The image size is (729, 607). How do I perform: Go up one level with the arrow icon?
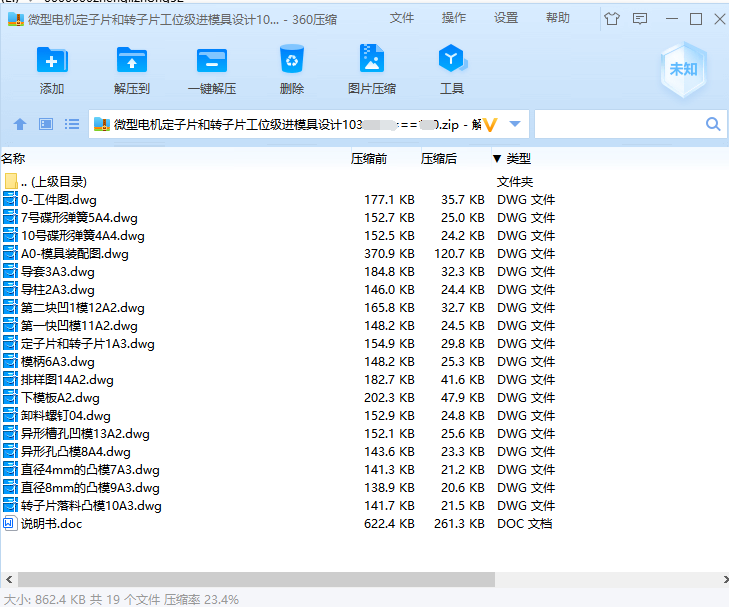tap(20, 124)
